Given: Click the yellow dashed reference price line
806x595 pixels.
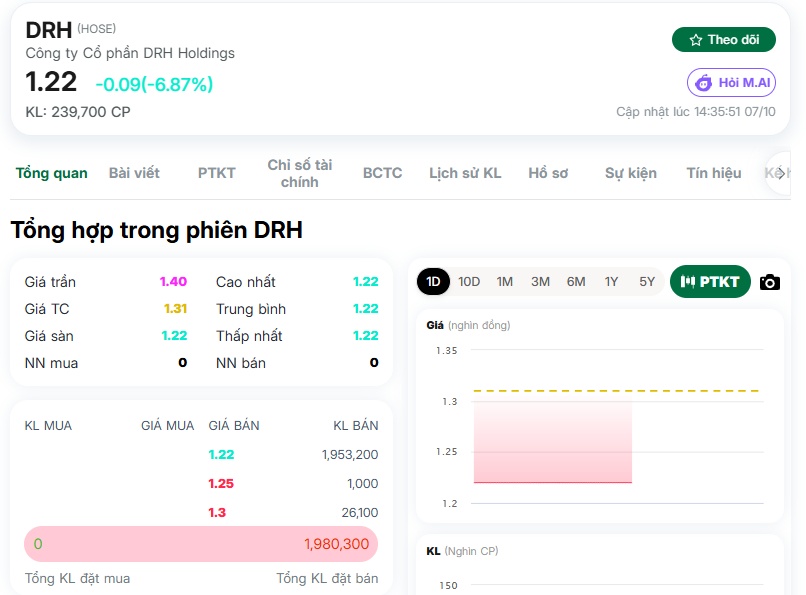Looking at the screenshot, I should tap(616, 391).
